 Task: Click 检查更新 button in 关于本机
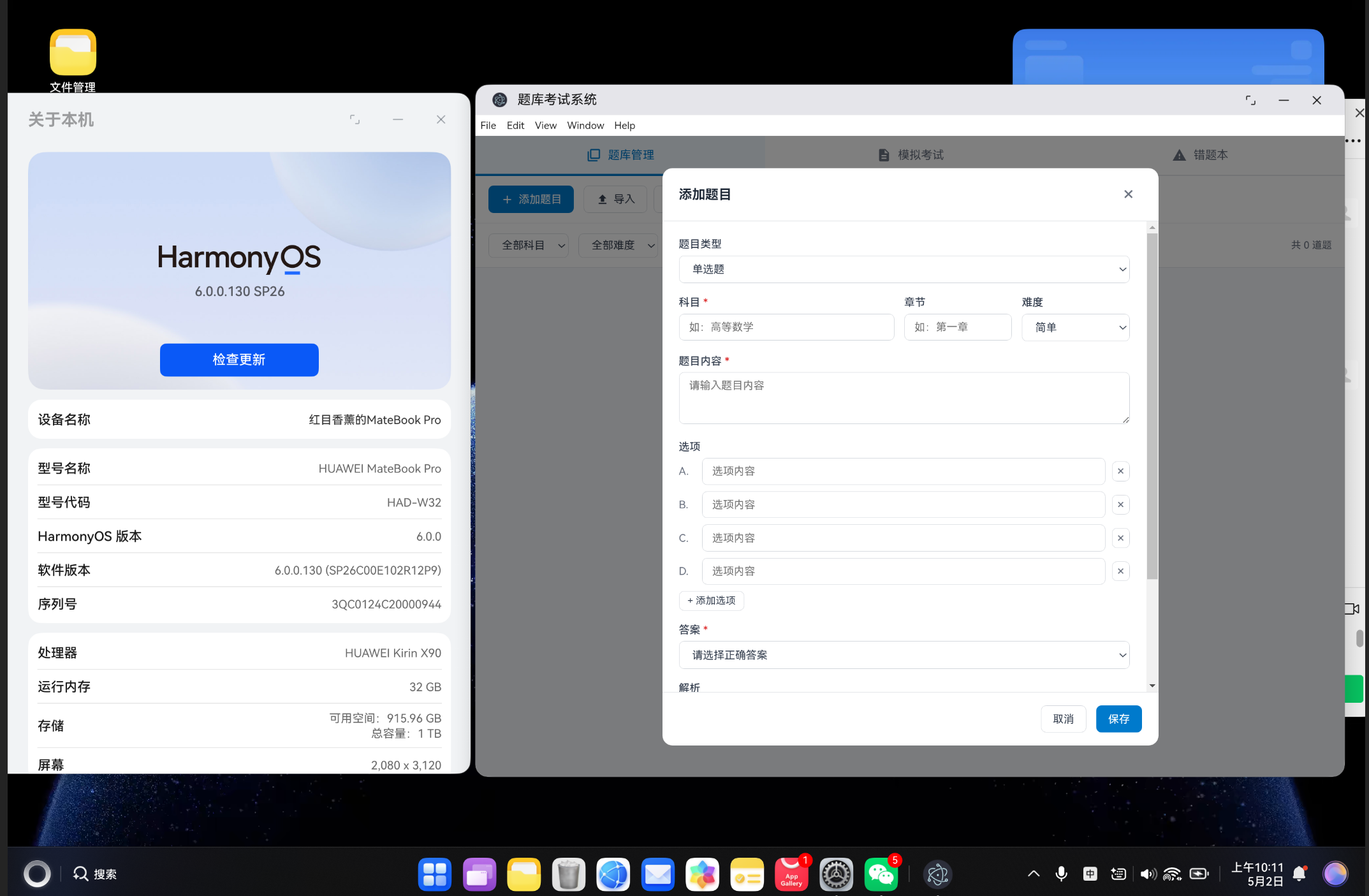[x=239, y=360]
